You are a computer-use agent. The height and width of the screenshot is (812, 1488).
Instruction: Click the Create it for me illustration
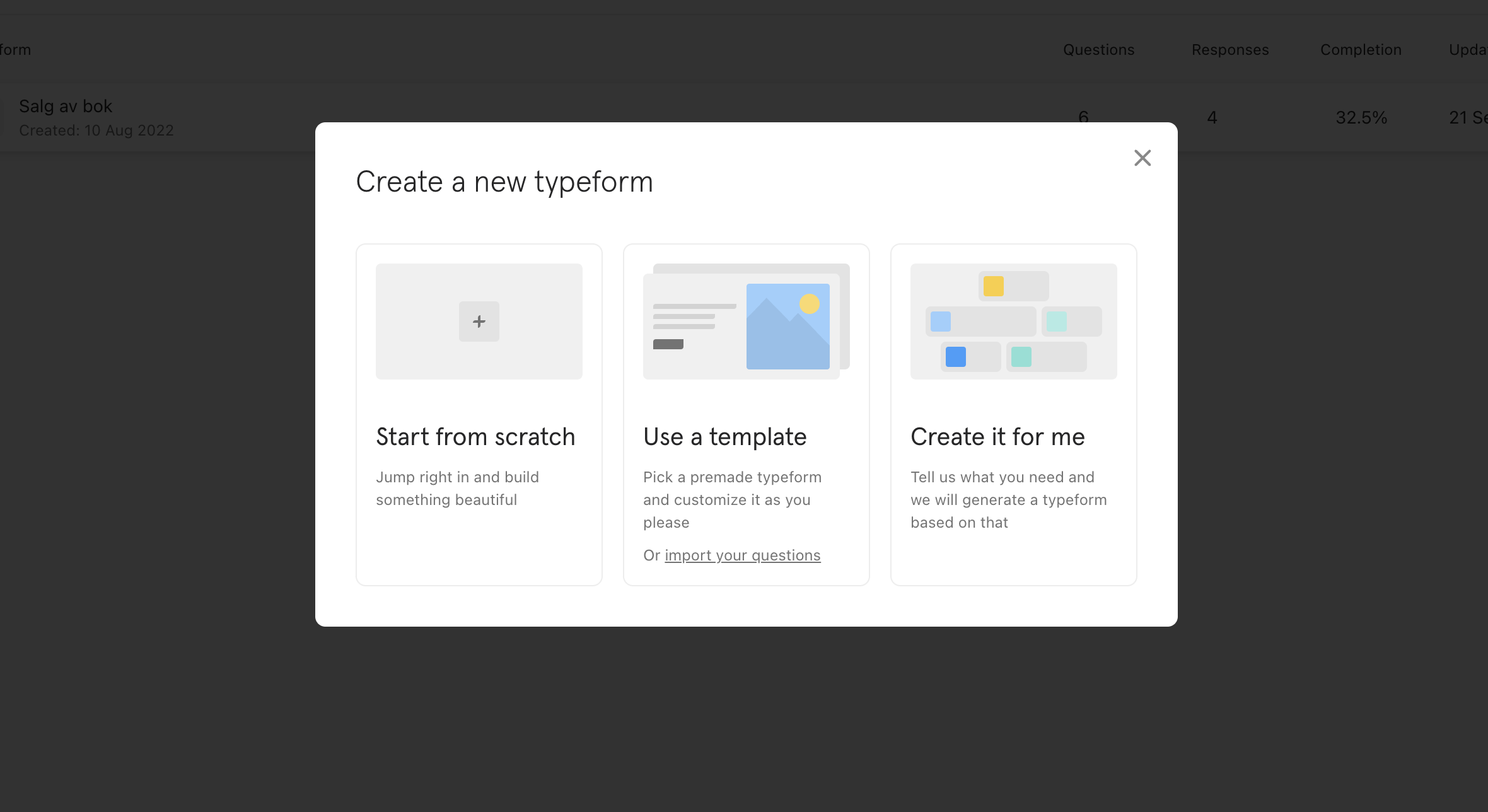click(1014, 322)
